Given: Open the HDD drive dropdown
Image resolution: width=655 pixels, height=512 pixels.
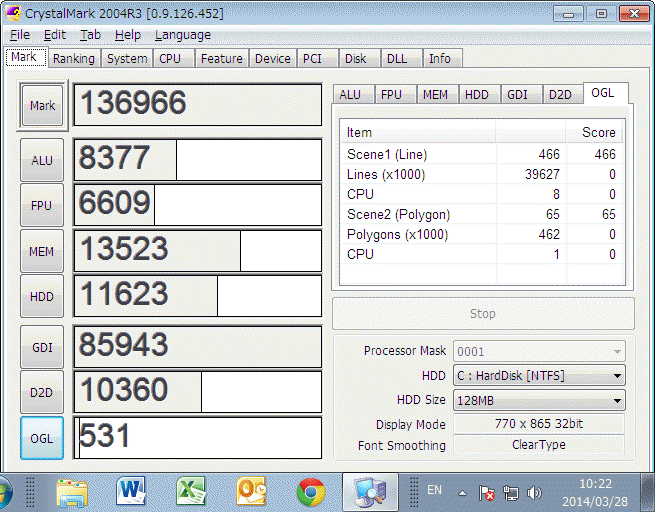Looking at the screenshot, I should 539,375.
